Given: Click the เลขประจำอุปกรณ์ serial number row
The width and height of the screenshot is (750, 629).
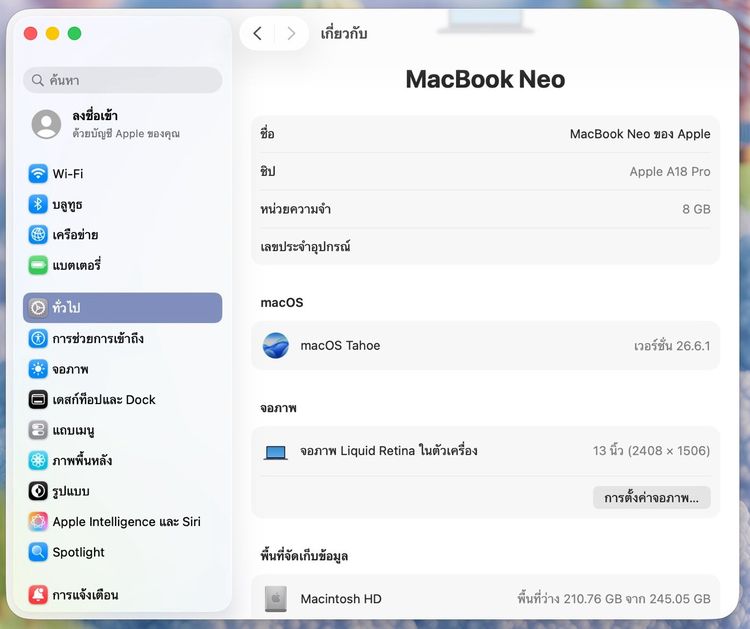Looking at the screenshot, I should tap(485, 246).
